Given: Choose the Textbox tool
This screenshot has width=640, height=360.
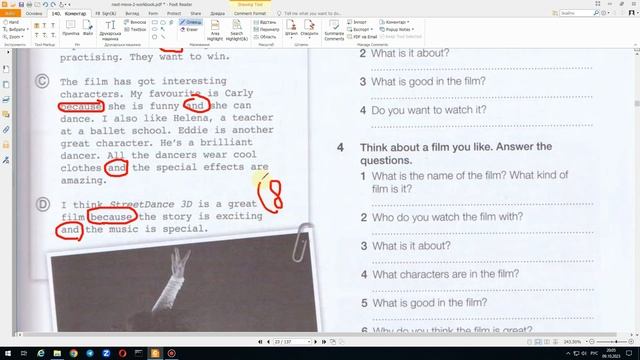Looking at the screenshot, I should tap(135, 29).
